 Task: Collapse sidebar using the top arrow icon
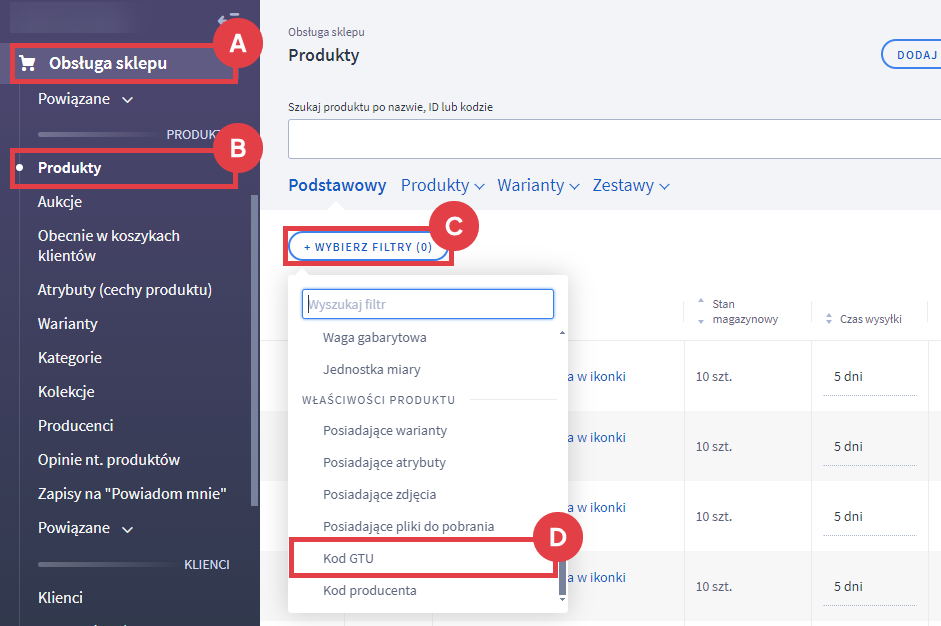pos(226,18)
